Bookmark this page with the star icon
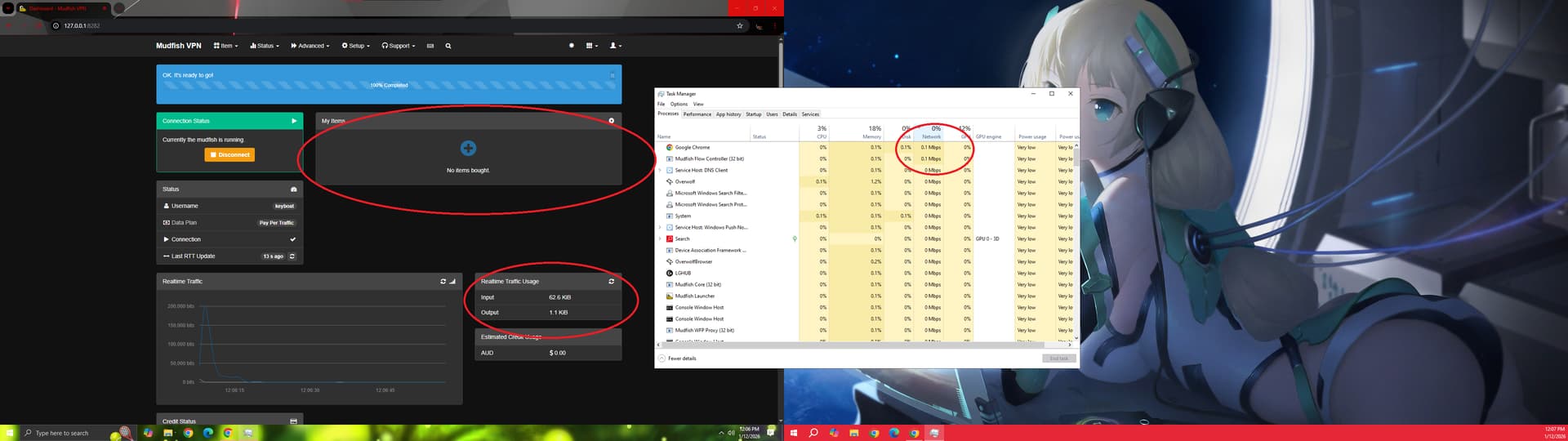Image resolution: width=1568 pixels, height=441 pixels. (x=740, y=25)
